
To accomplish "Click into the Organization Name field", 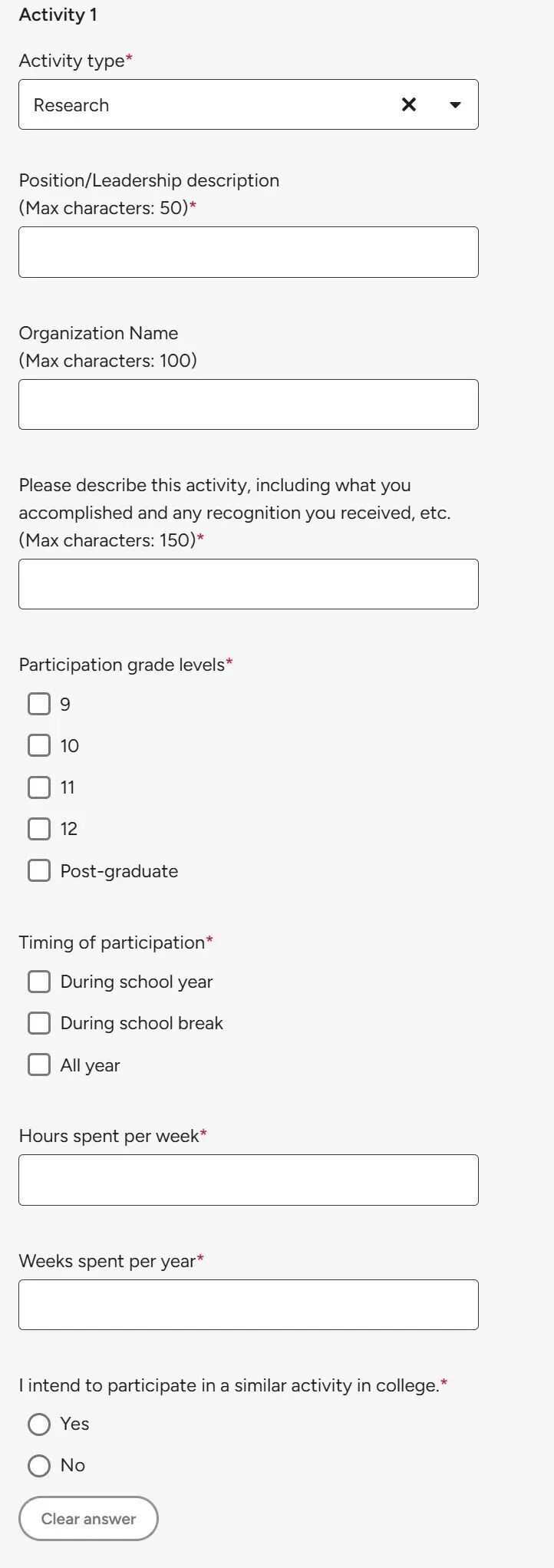I will point(249,404).
